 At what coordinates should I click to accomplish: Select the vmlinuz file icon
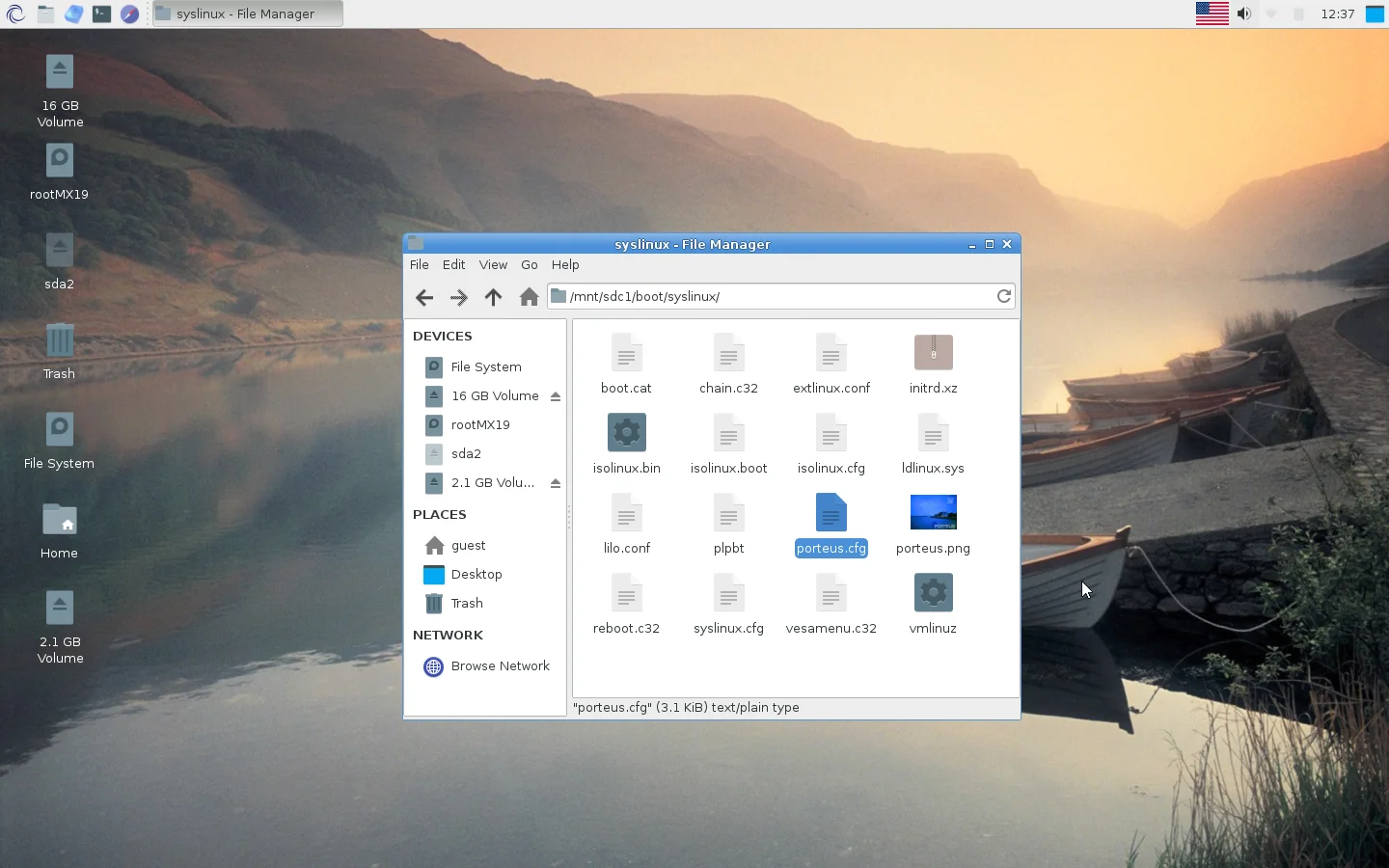point(933,592)
